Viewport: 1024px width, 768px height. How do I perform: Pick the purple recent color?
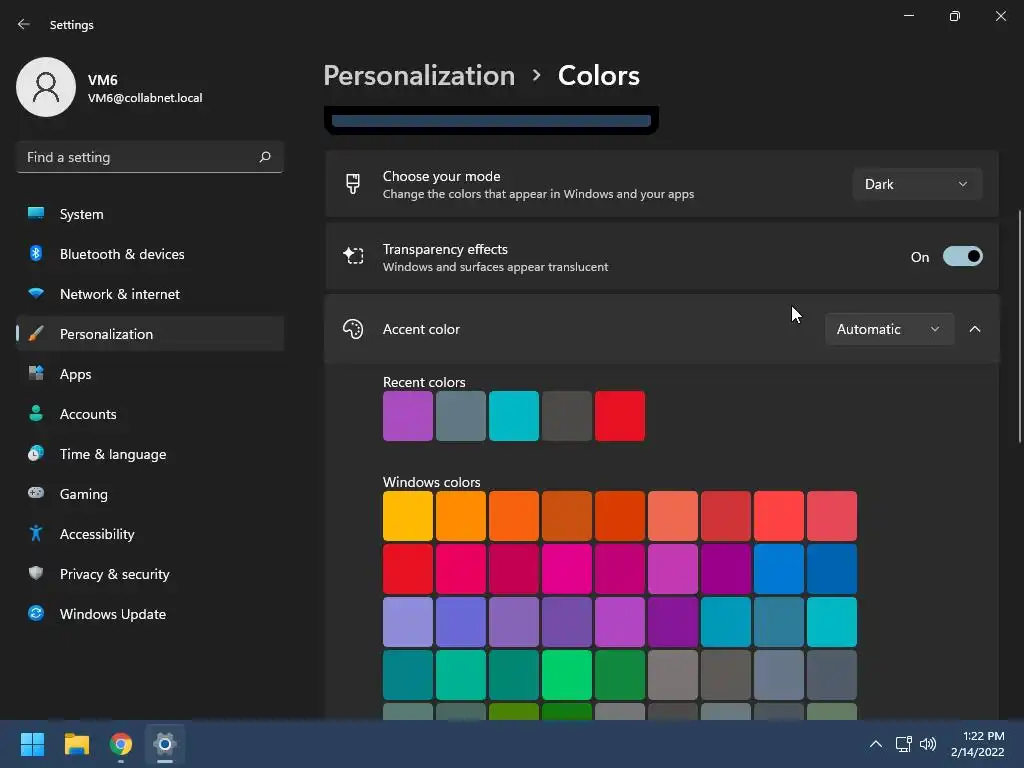408,416
